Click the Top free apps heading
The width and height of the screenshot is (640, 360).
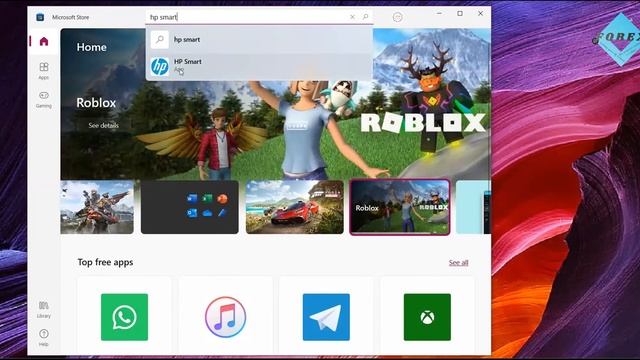coord(105,262)
